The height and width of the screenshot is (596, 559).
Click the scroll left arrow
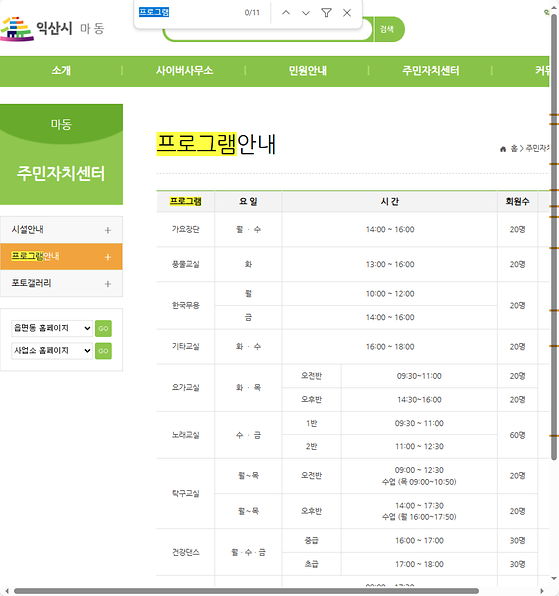point(6,591)
